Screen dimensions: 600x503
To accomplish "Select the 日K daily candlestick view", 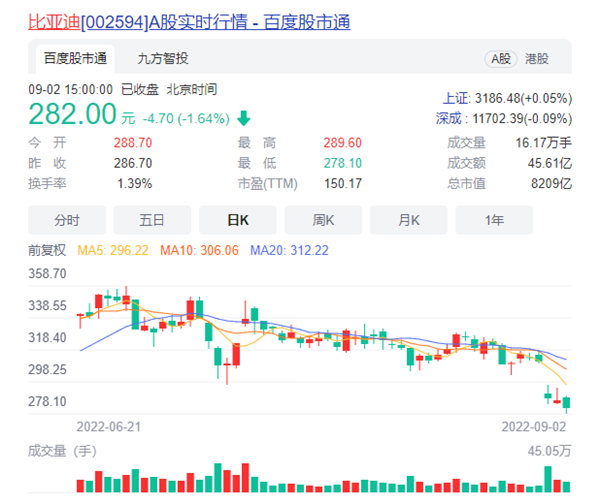I will pyautogui.click(x=238, y=219).
